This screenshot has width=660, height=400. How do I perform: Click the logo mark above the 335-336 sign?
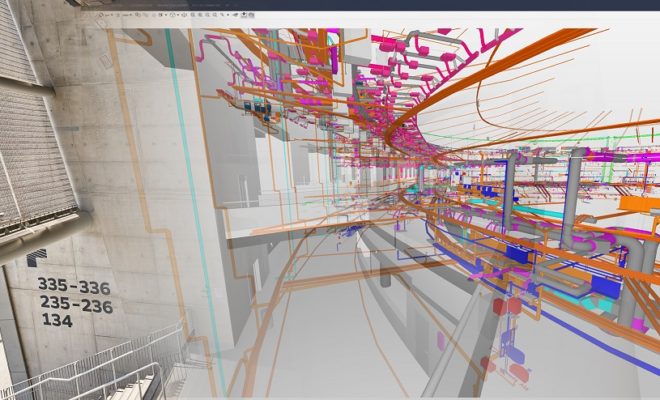tap(36, 258)
